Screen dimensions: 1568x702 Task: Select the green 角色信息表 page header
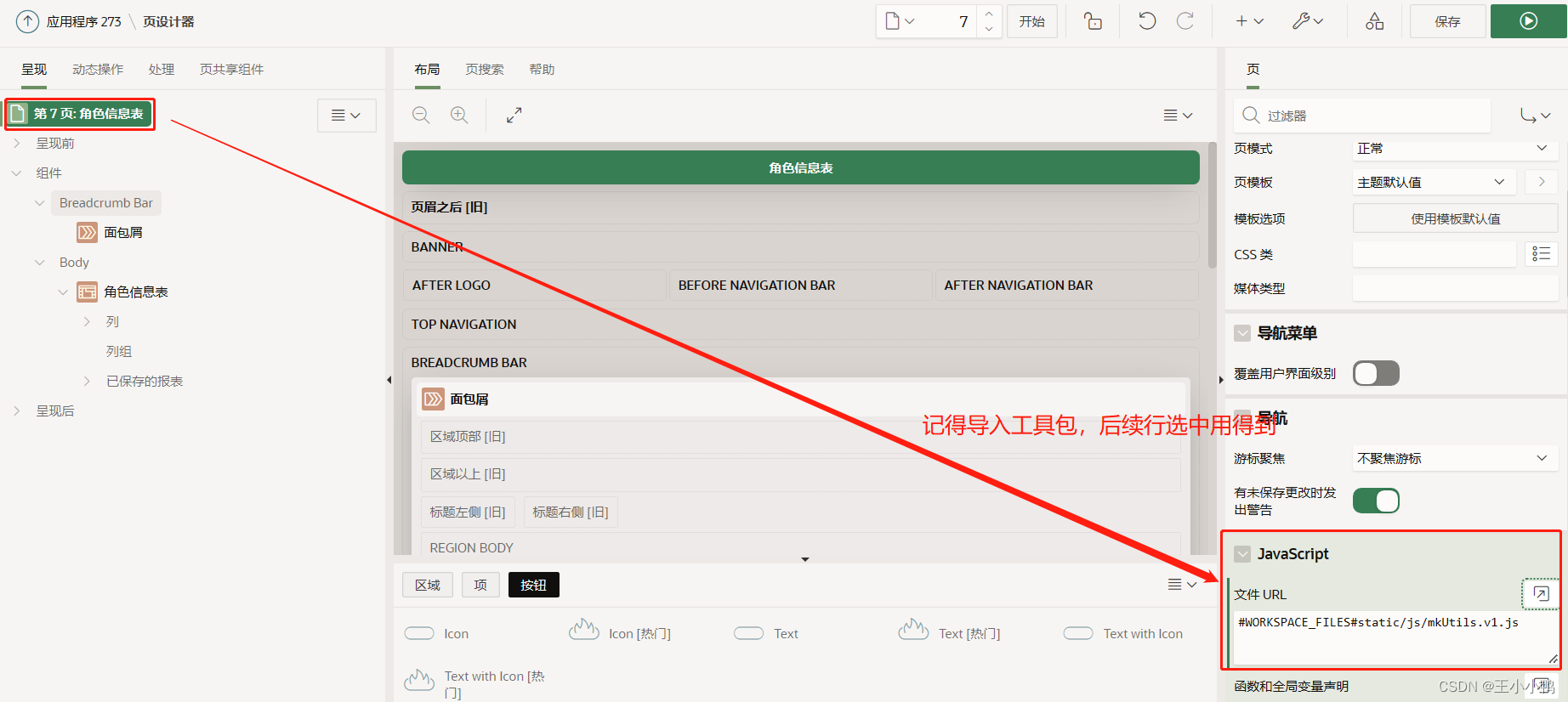point(801,167)
